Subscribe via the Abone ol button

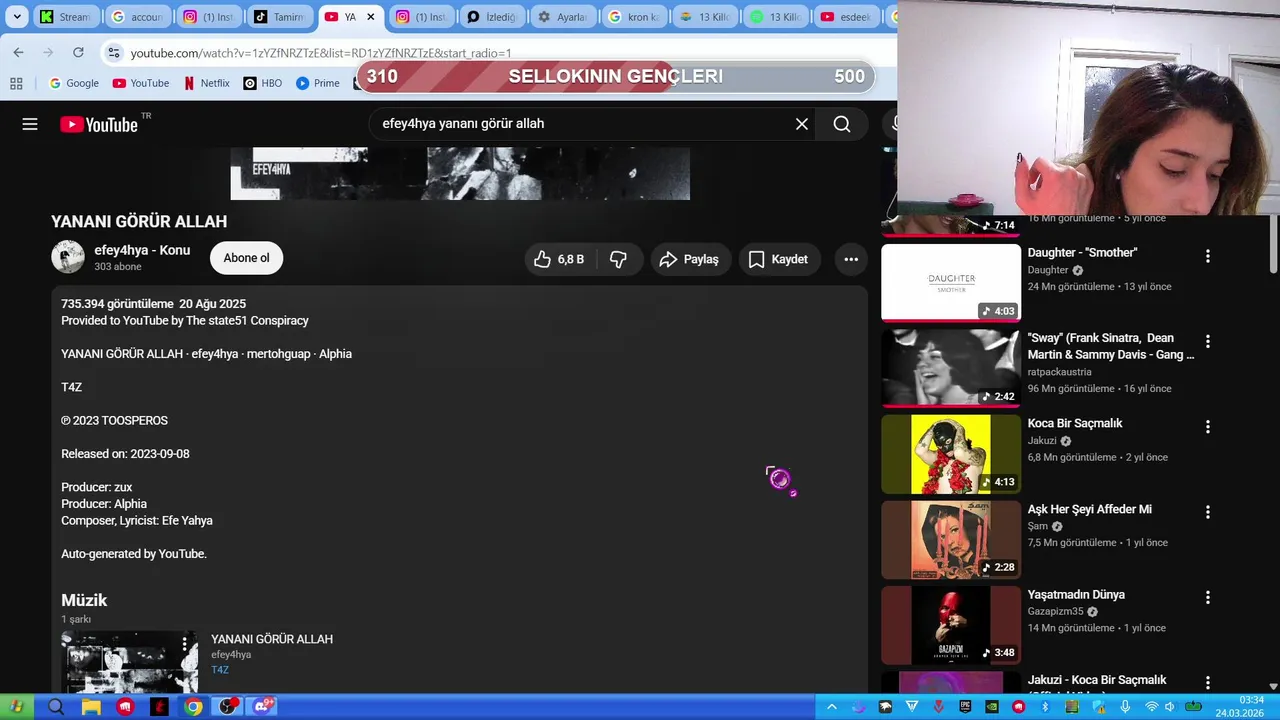tap(246, 258)
